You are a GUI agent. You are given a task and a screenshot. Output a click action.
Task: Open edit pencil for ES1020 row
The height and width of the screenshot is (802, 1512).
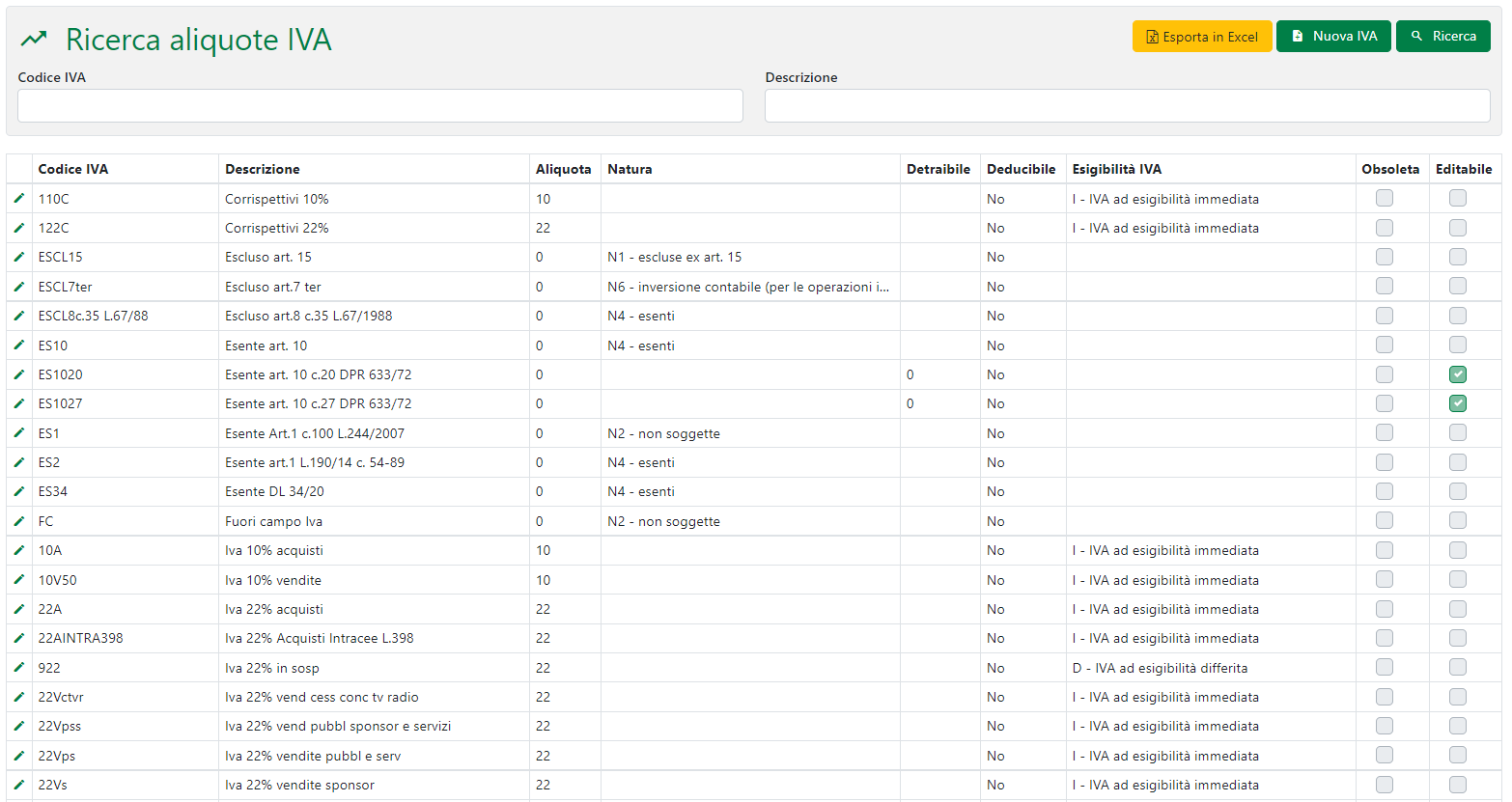click(x=18, y=374)
